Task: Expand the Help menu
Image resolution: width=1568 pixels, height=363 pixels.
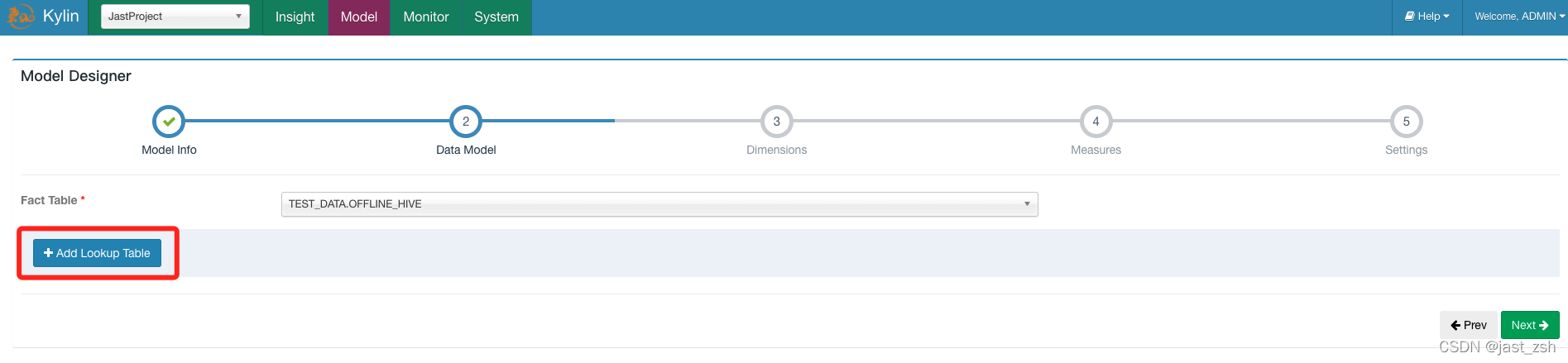Action: tap(1427, 17)
